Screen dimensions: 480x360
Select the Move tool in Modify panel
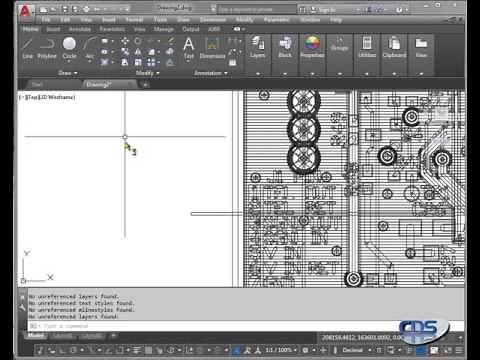(x=125, y=41)
